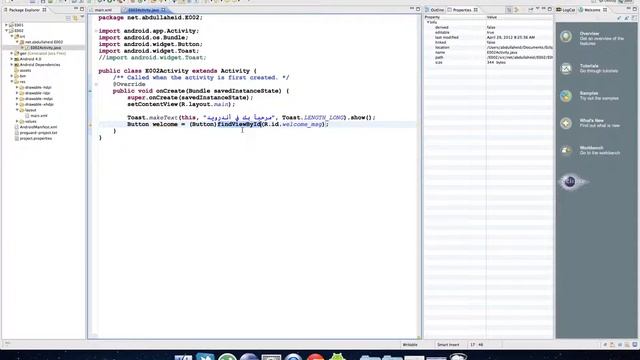
Task: Go to Workbench via its arrow icon
Action: coord(566,151)
